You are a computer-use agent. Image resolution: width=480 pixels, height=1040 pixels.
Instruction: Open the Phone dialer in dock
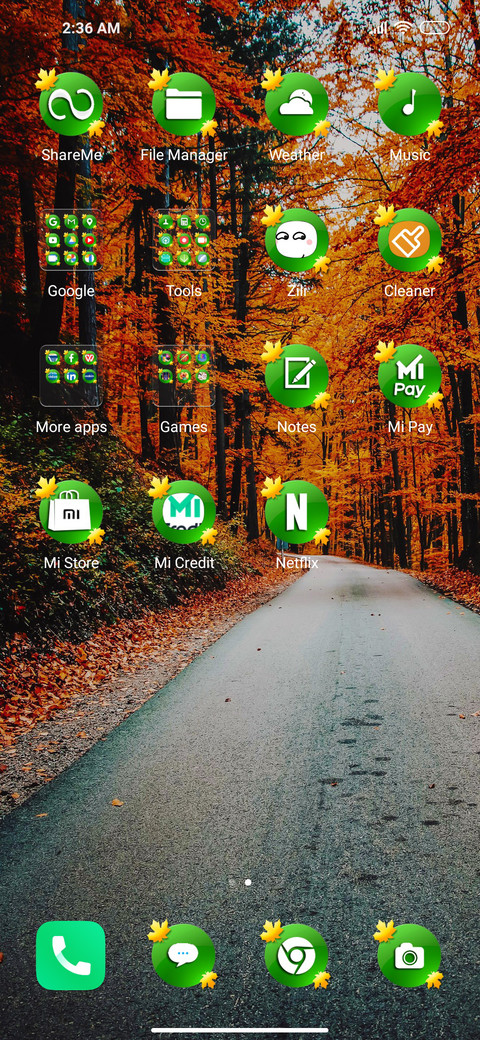[70, 956]
